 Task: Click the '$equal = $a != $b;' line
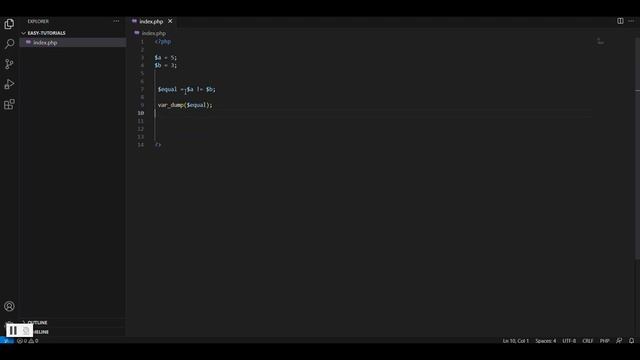tap(187, 89)
